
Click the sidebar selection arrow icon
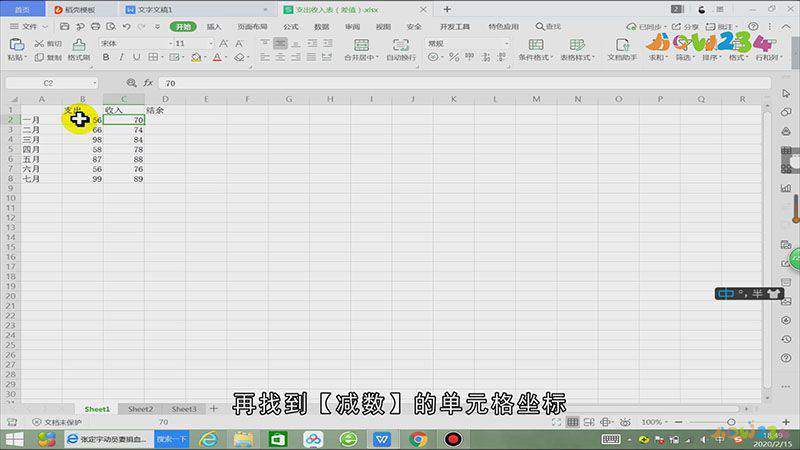786,93
